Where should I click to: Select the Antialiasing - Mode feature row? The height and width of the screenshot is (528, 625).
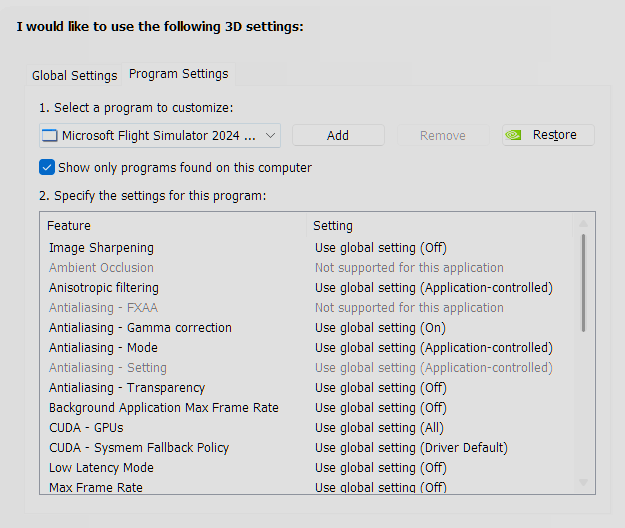(306, 348)
